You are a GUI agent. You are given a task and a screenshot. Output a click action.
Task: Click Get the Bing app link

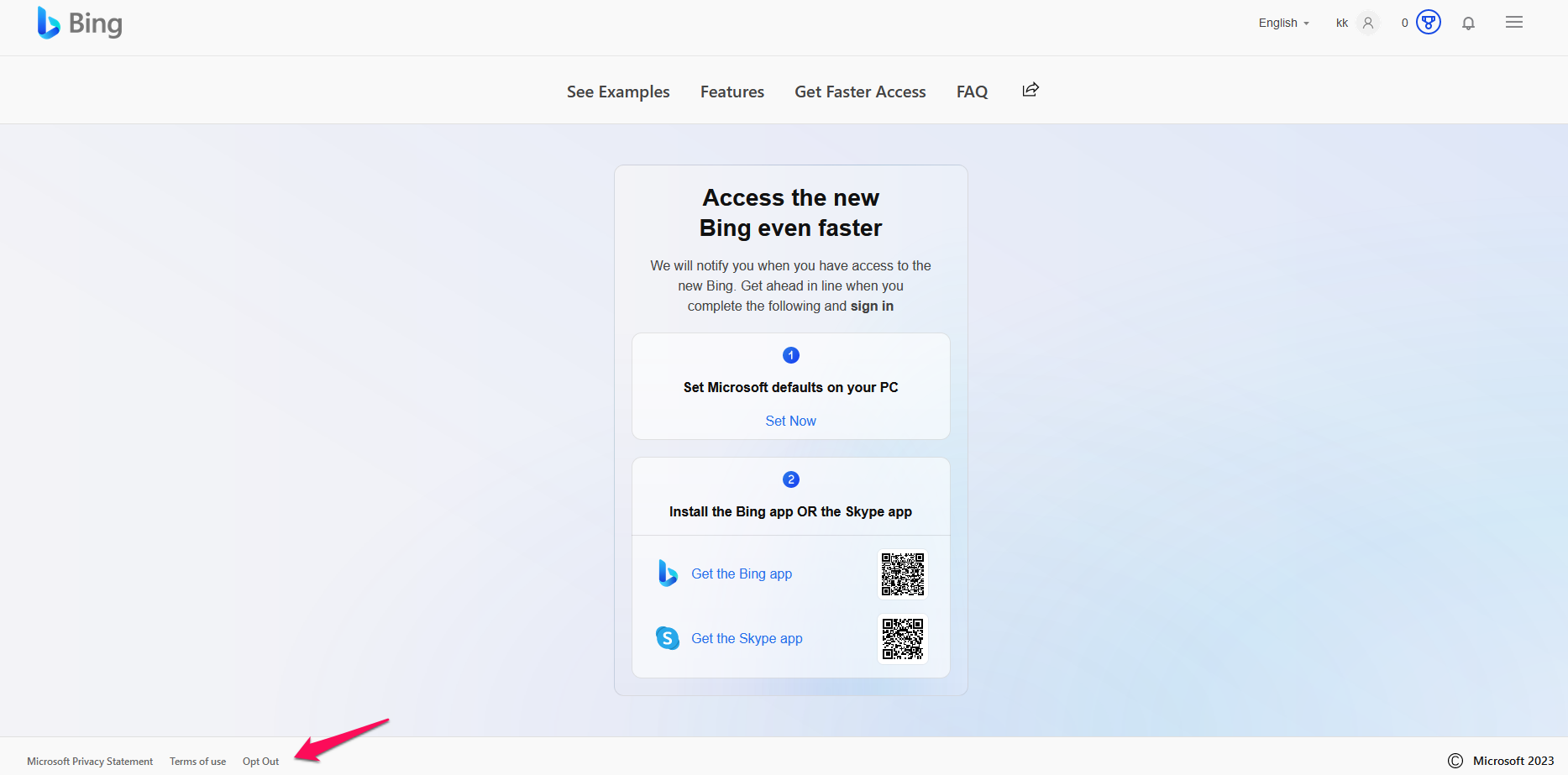click(x=742, y=573)
